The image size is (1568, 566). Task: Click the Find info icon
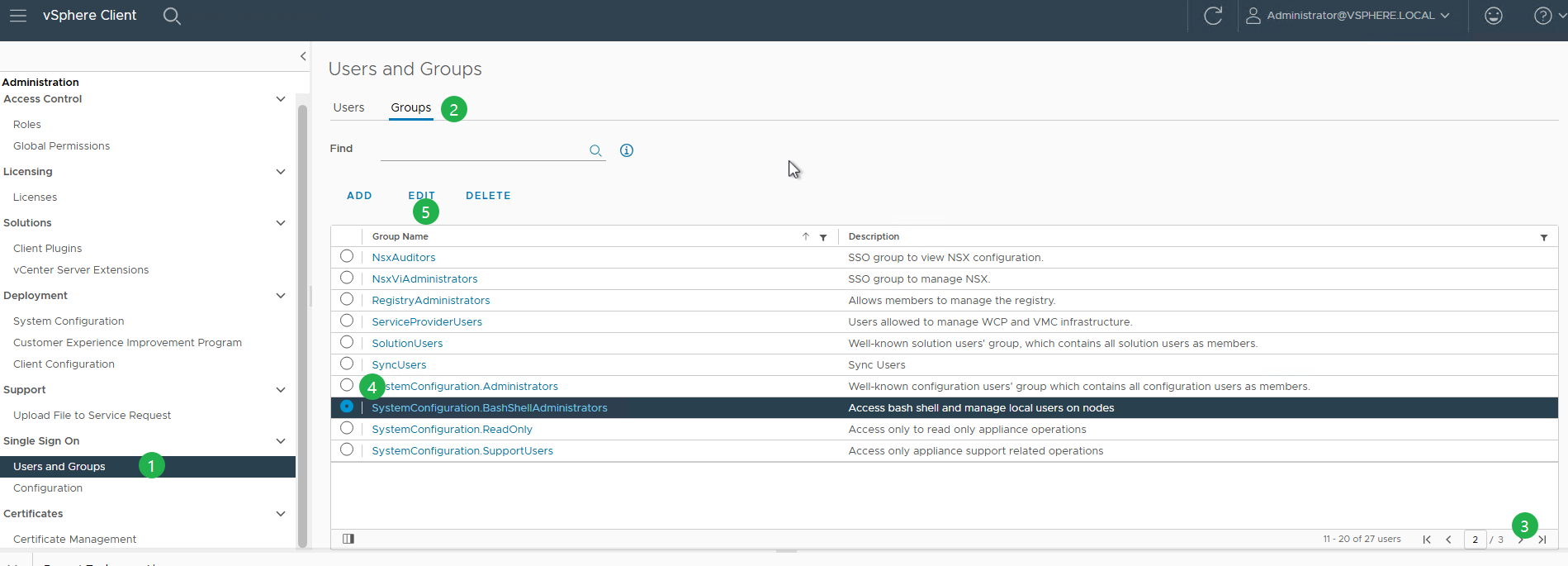coord(627,150)
